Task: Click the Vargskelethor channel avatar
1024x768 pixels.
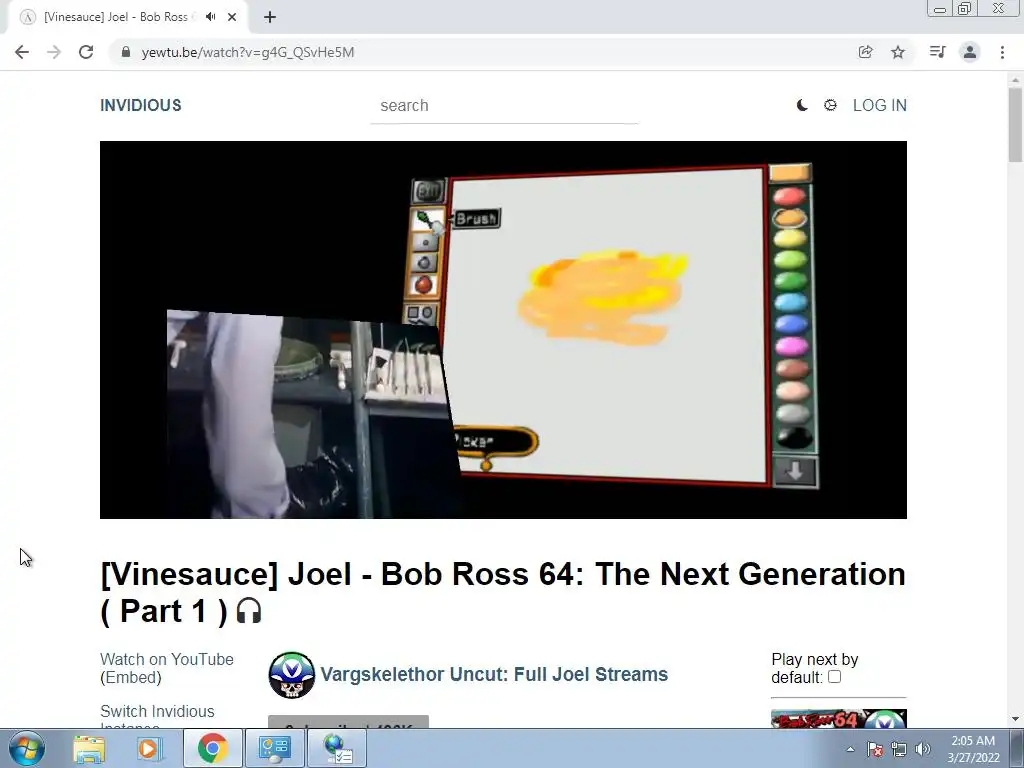Action: tap(291, 675)
